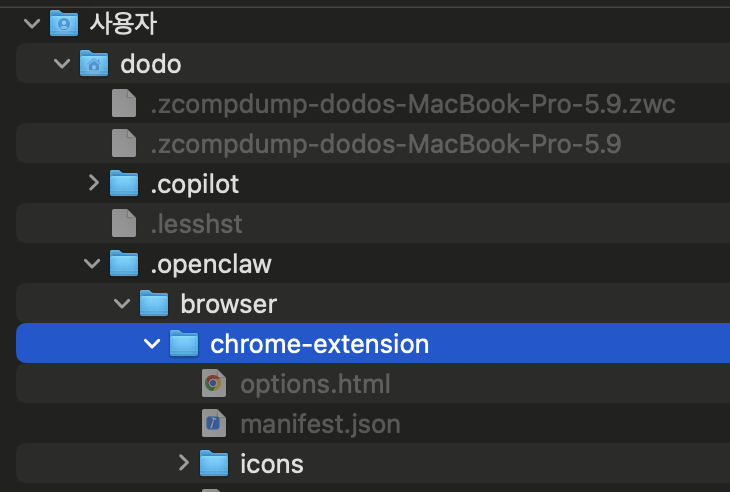730x492 pixels.
Task: Collapse the chrome-extension folder
Action: coord(152,344)
